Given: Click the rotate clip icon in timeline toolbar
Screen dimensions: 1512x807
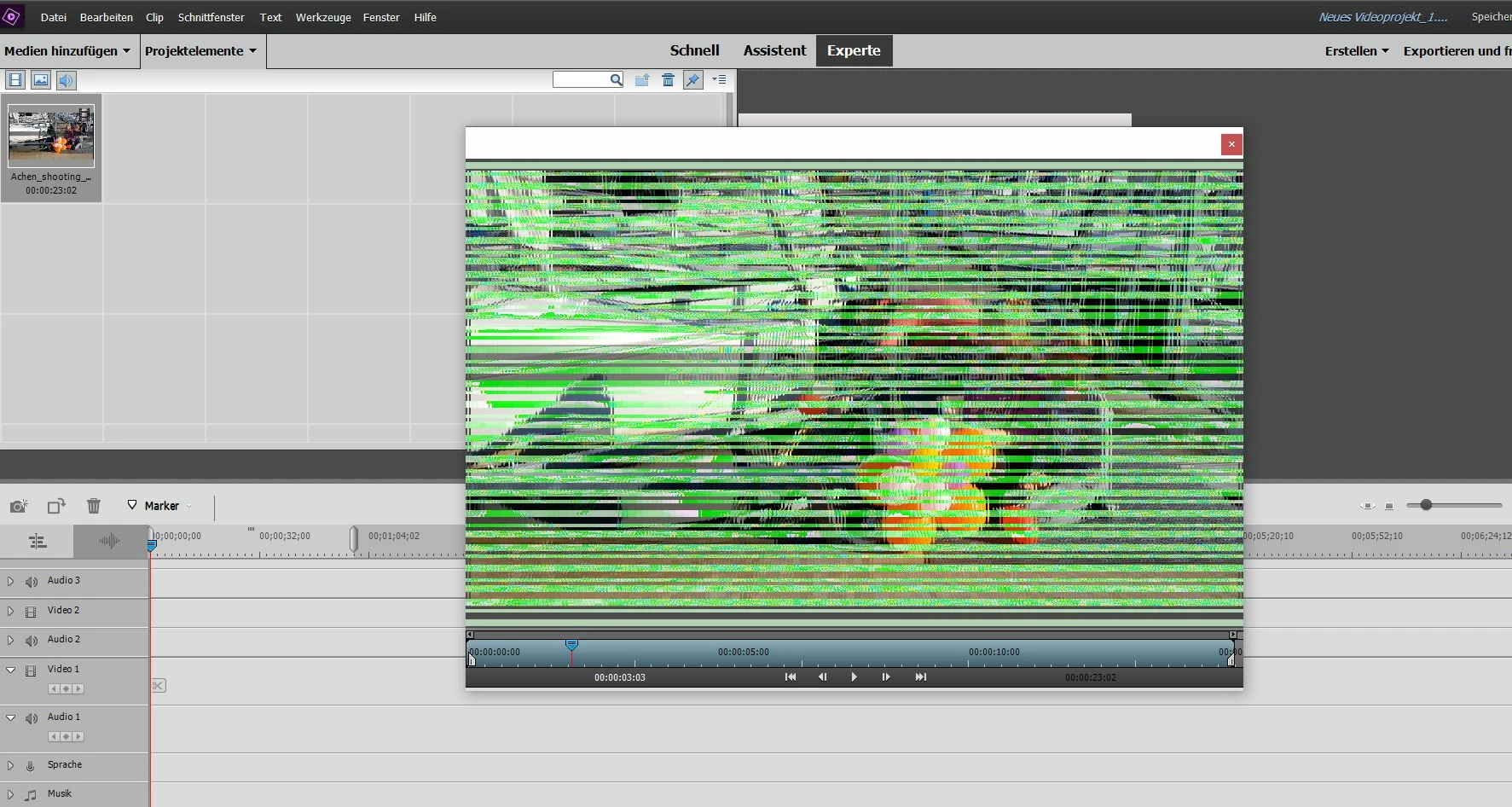Looking at the screenshot, I should (x=56, y=506).
